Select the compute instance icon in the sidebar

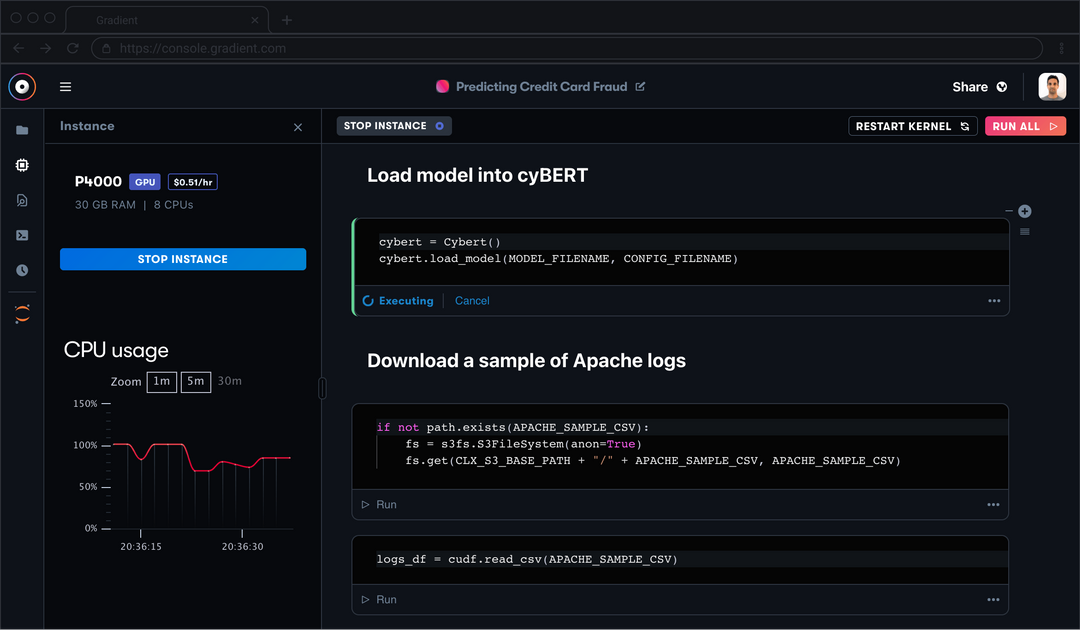22,165
